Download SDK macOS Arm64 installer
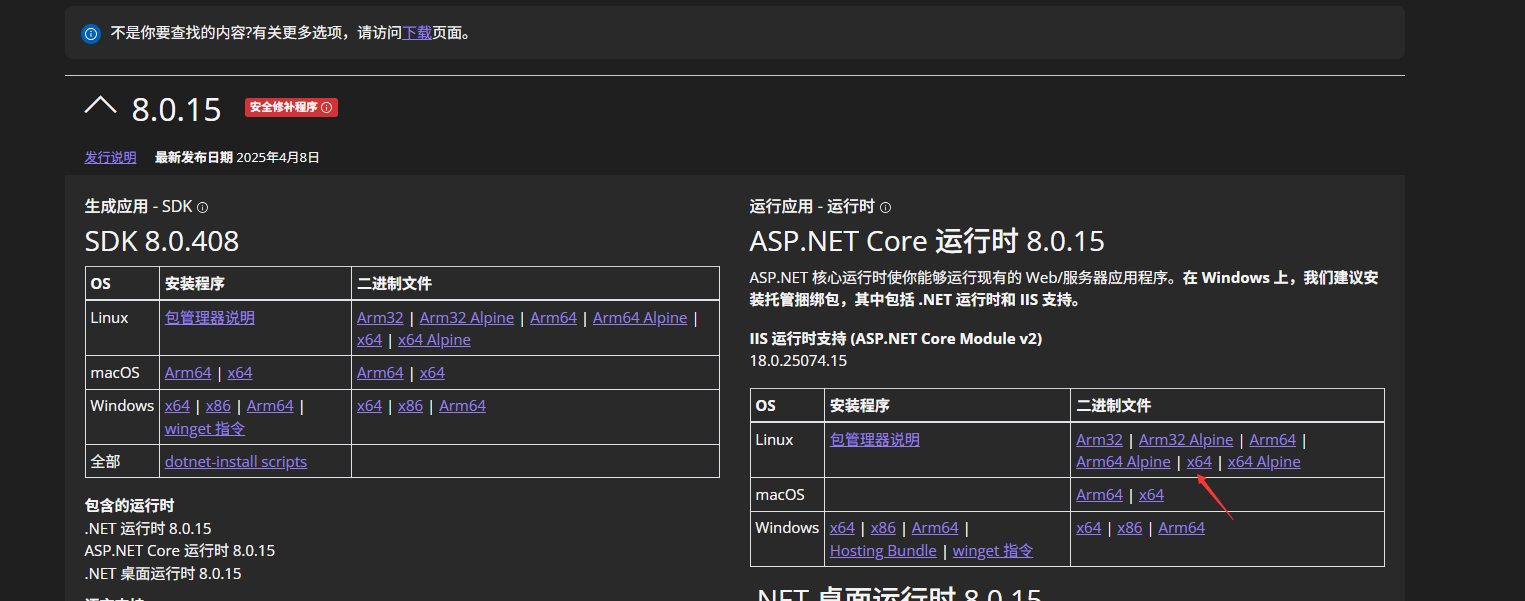The image size is (1525, 601). click(x=188, y=372)
